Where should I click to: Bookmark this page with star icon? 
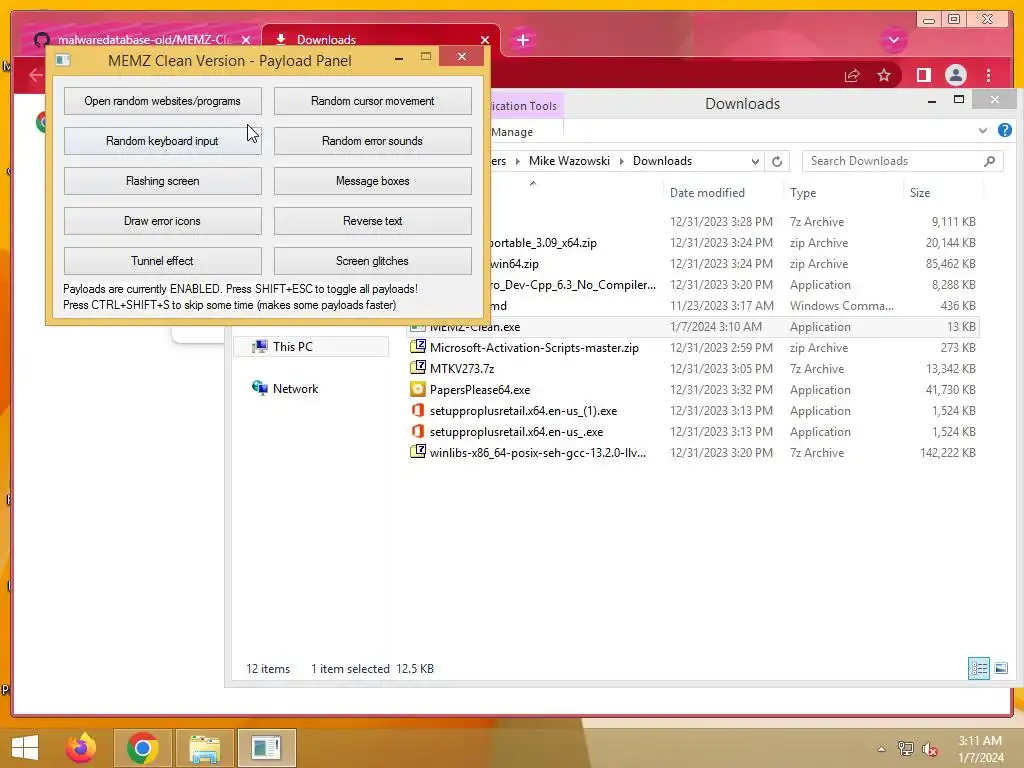[x=884, y=76]
